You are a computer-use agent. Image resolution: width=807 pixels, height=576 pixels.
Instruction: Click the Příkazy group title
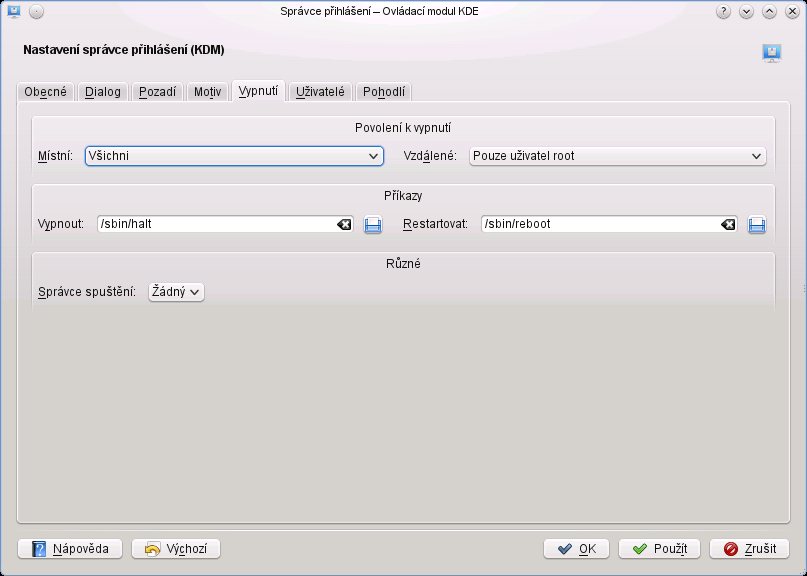(403, 196)
